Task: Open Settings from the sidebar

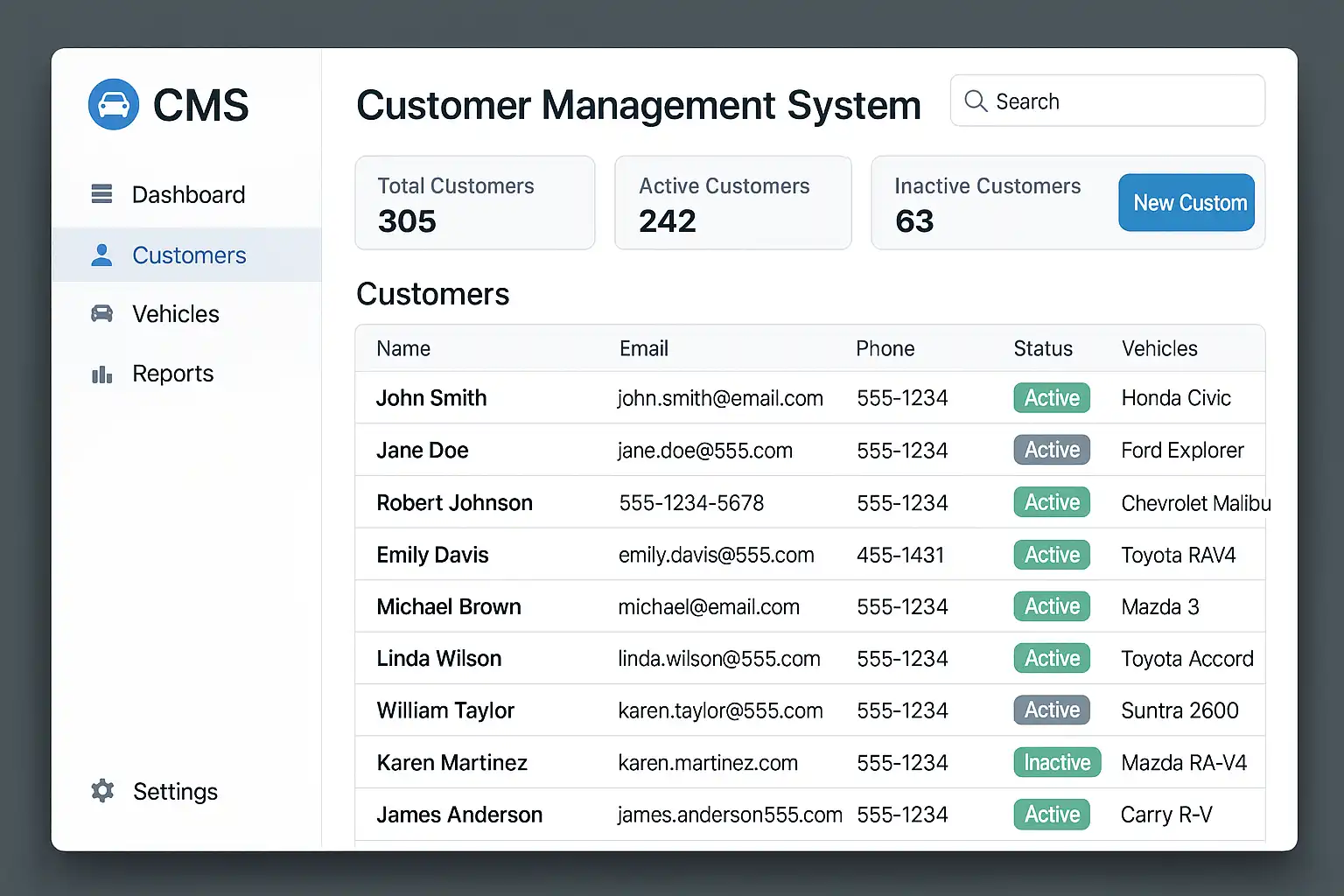Action: pyautogui.click(x=175, y=792)
